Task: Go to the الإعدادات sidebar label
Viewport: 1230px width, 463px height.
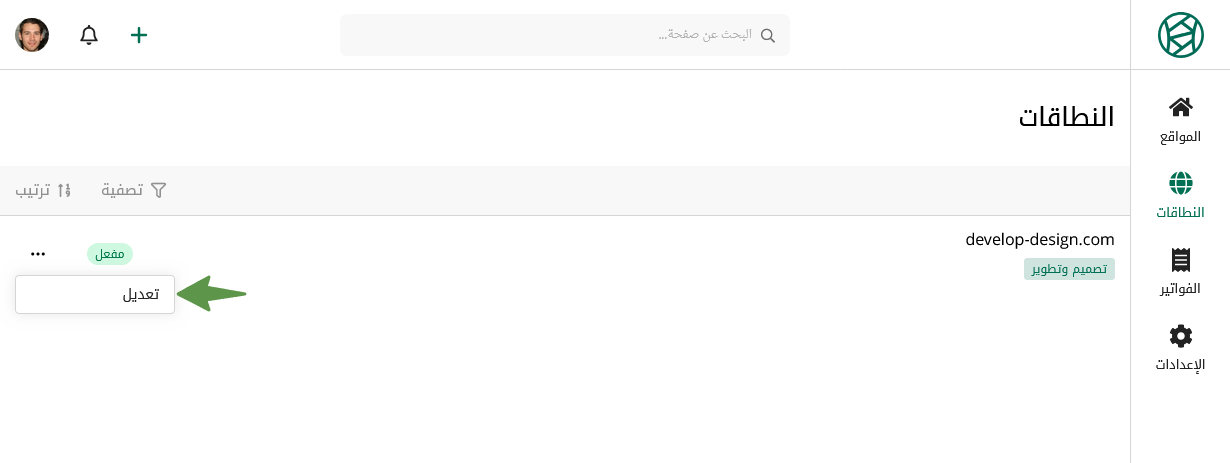Action: click(1180, 364)
